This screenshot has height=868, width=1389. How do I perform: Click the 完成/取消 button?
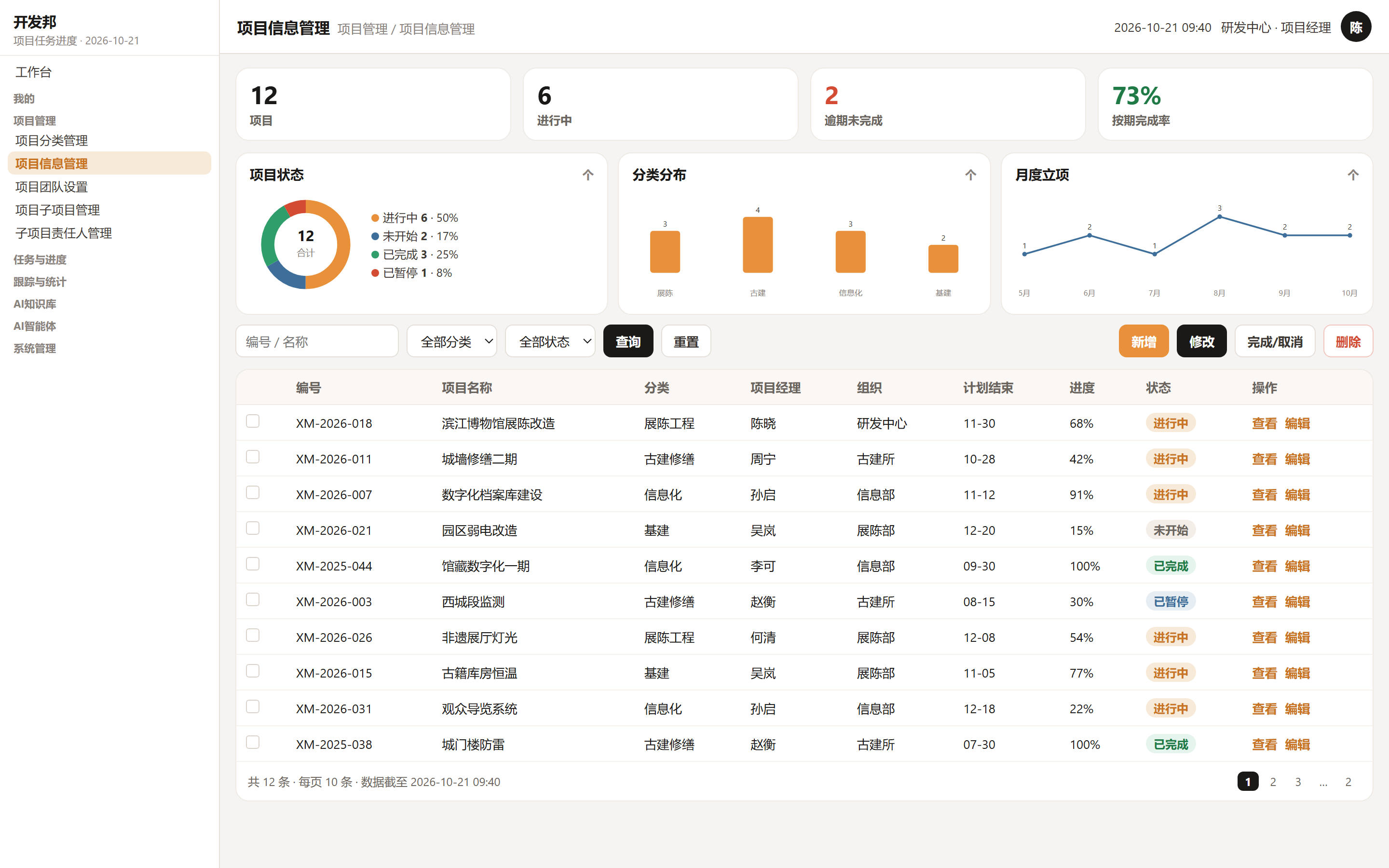1275,341
